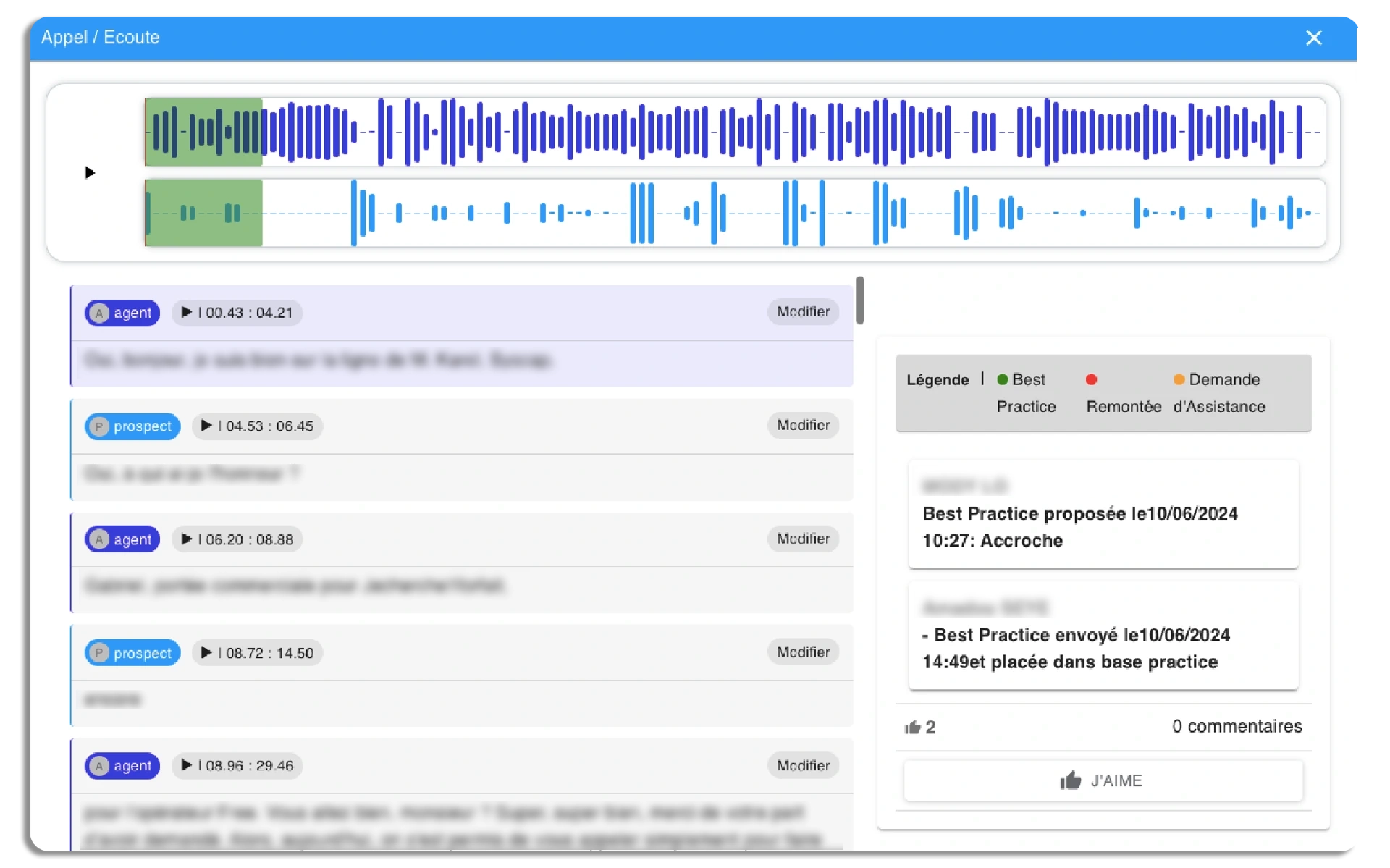
Task: Edit the agent segment at 06.20 via Modifier
Action: tap(803, 539)
